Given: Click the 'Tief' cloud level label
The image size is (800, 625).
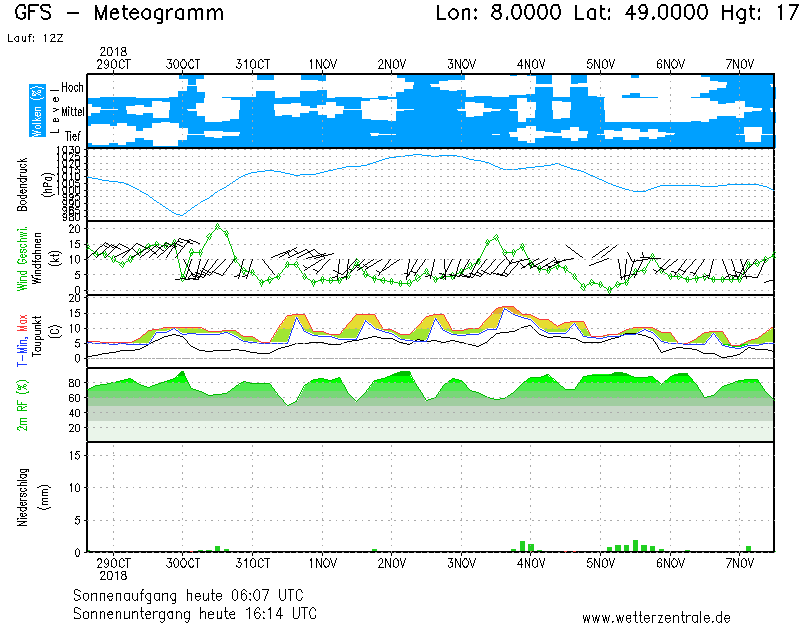Looking at the screenshot, I should (x=72, y=136).
